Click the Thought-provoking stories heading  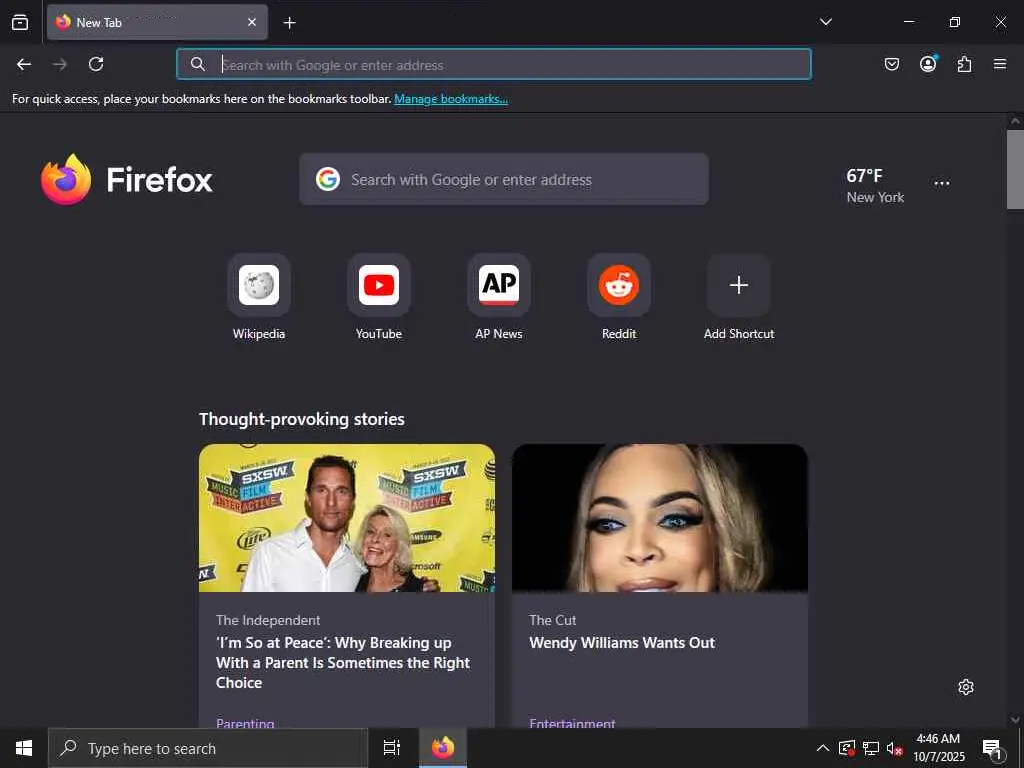pos(302,419)
